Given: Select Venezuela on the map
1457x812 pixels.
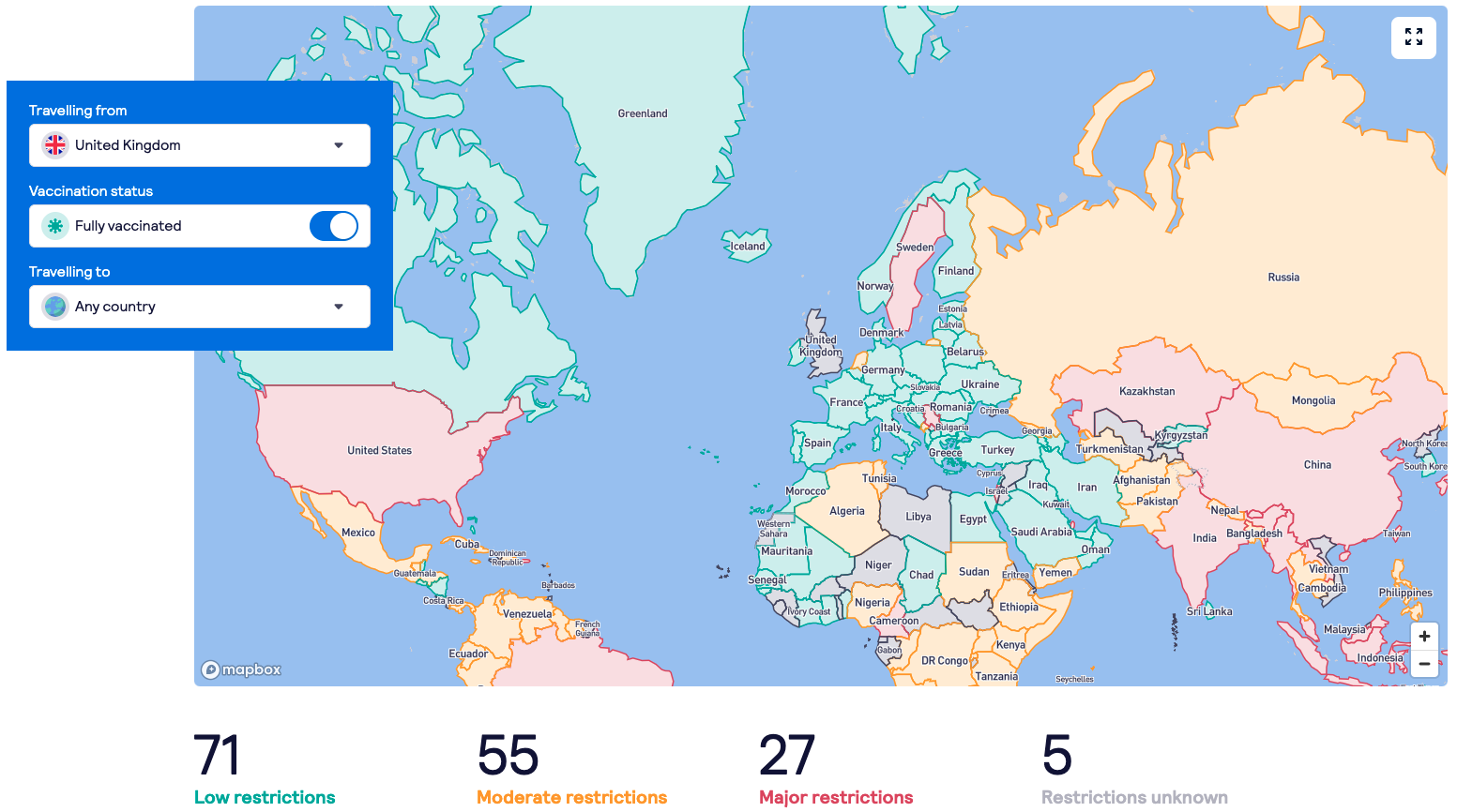Looking at the screenshot, I should pos(527,614).
